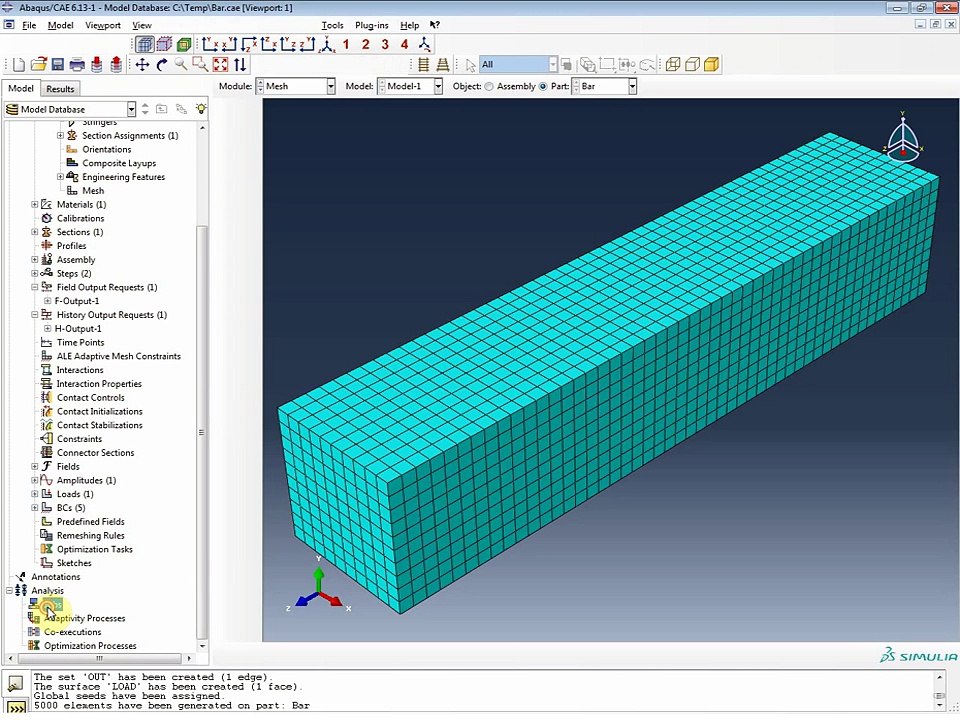The width and height of the screenshot is (960, 720).
Task: Expand the BCs (5) tree node
Action: coord(35,508)
